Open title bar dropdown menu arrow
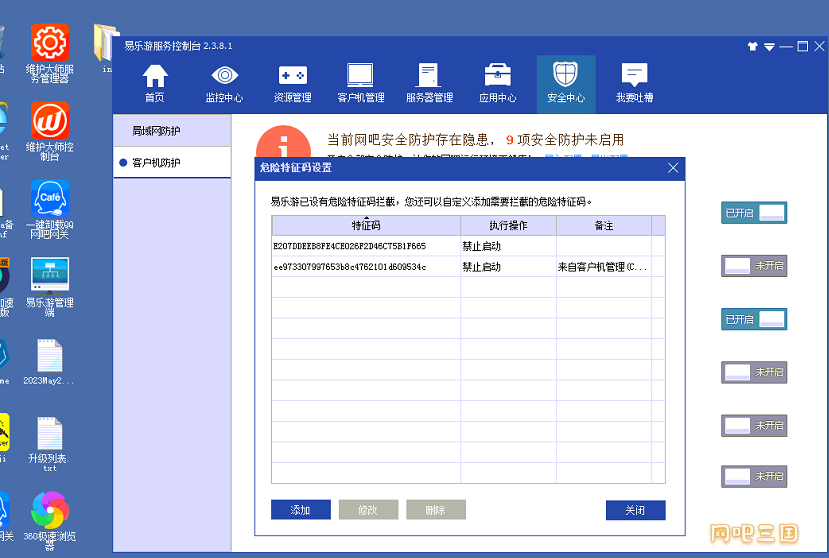Image resolution: width=829 pixels, height=558 pixels. click(769, 47)
